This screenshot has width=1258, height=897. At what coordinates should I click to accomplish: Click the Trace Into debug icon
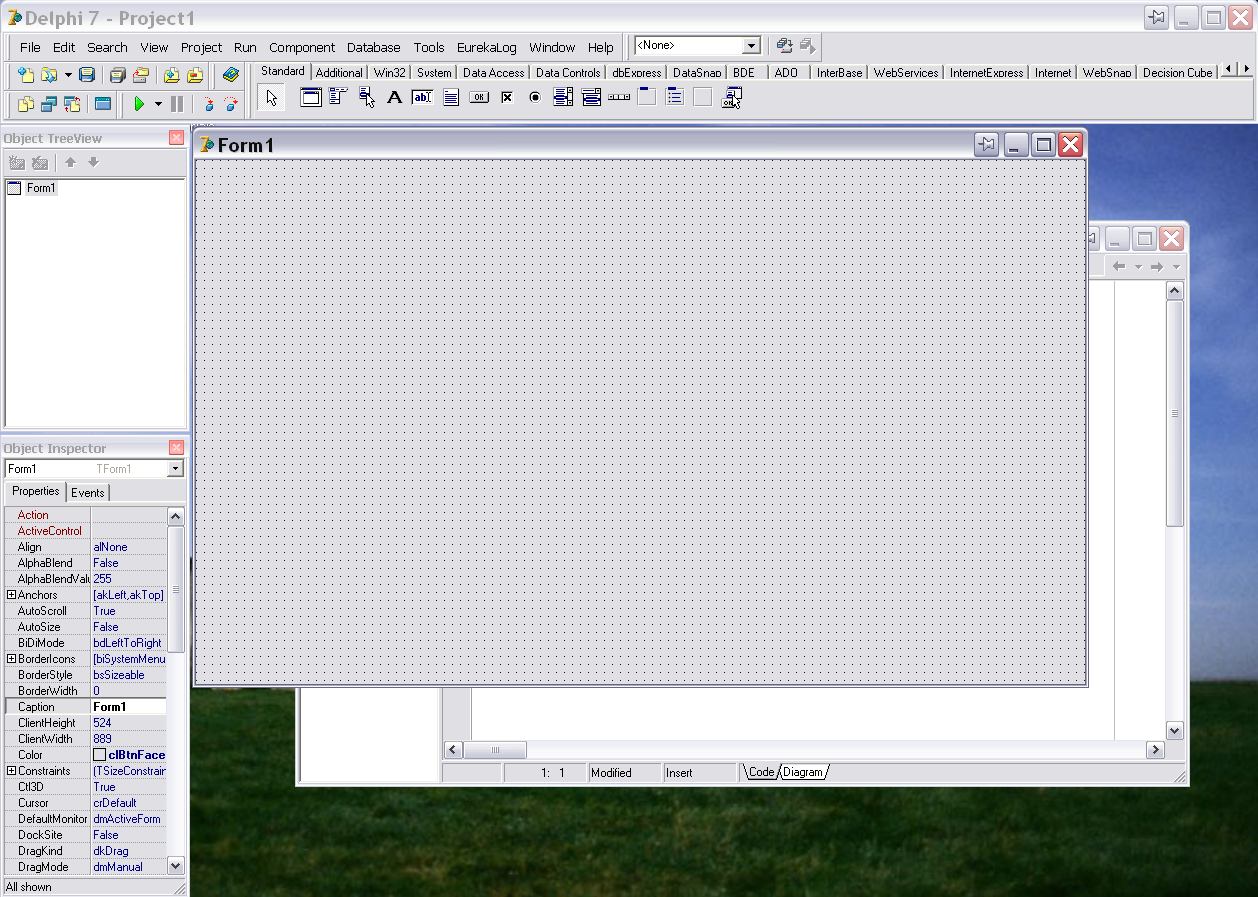click(208, 104)
